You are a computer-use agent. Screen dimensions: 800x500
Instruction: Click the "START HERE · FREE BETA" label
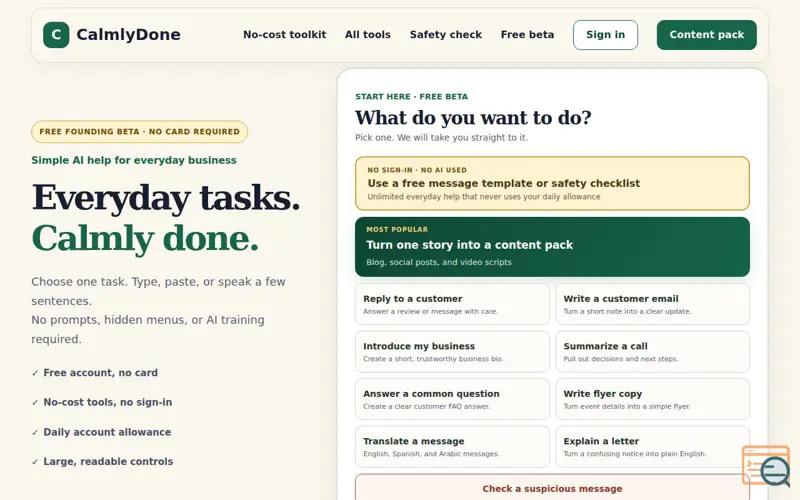411,96
